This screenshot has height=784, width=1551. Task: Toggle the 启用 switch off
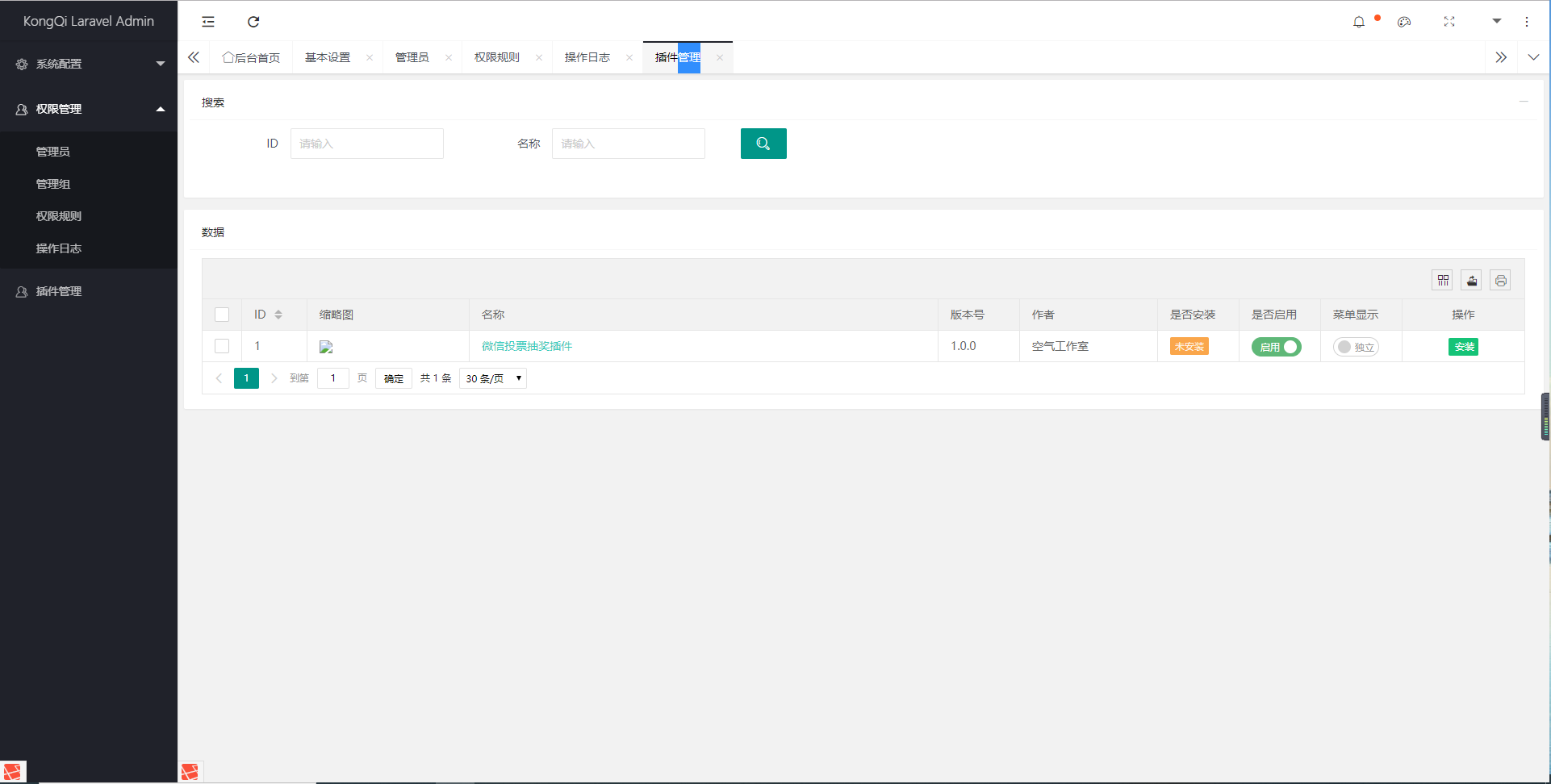coord(1277,347)
